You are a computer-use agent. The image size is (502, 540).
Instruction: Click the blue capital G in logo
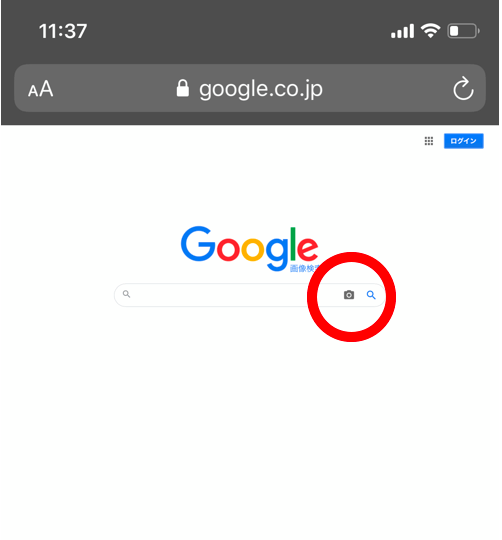(x=198, y=243)
